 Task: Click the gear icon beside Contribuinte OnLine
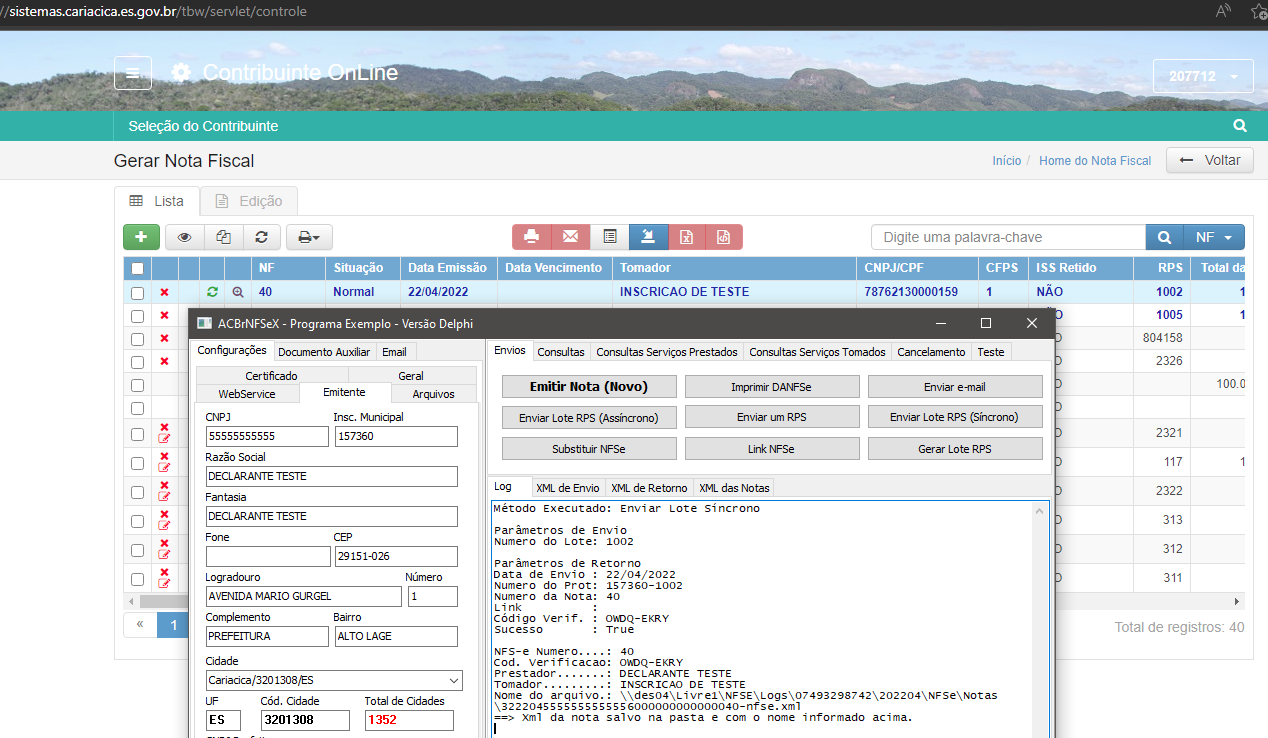tap(181, 73)
